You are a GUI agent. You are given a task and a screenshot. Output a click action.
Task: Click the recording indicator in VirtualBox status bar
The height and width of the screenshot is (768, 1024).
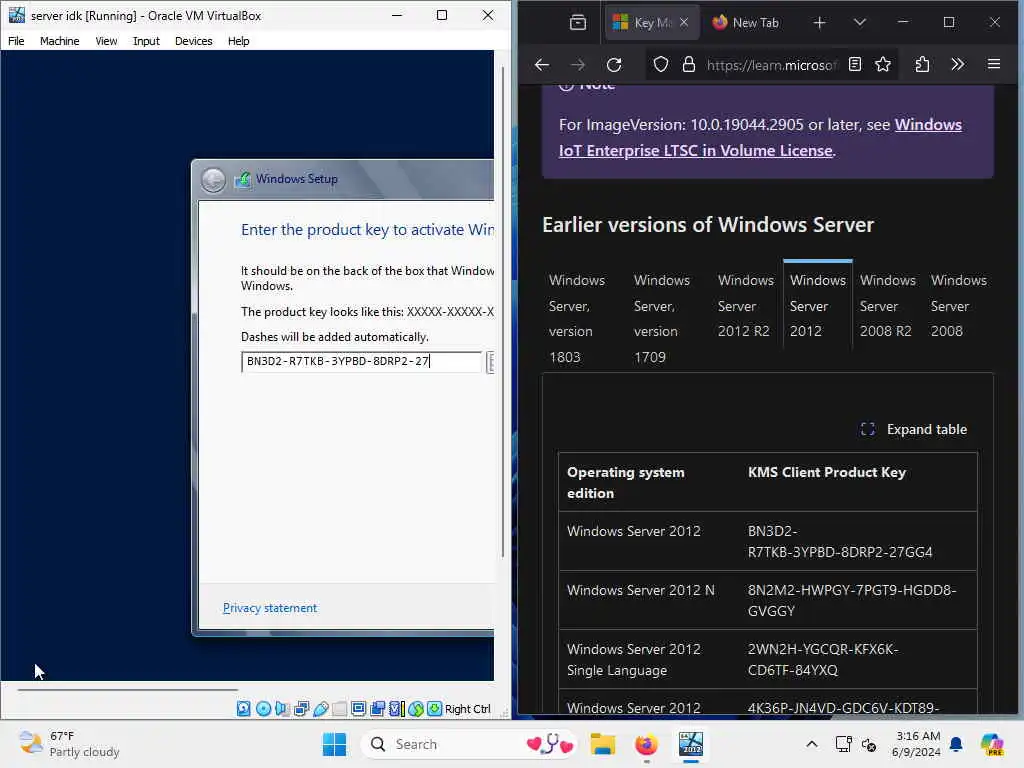pyautogui.click(x=377, y=709)
